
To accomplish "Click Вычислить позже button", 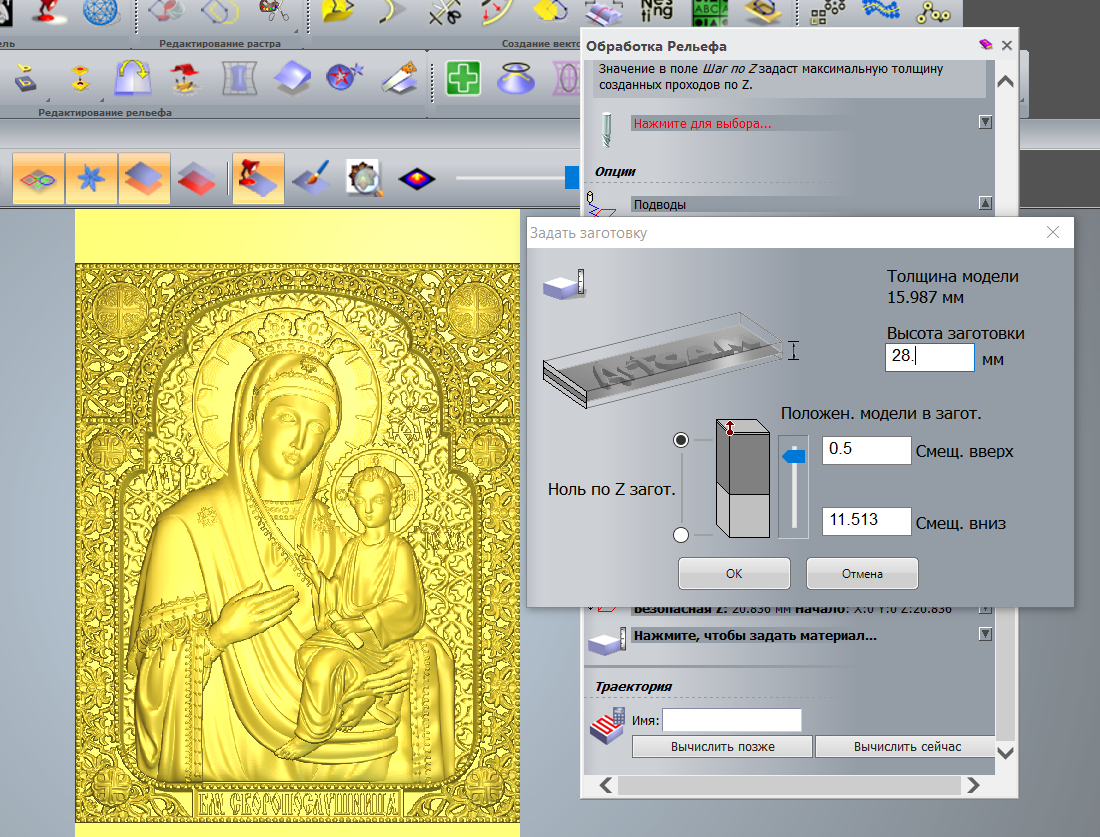I will pos(723,746).
